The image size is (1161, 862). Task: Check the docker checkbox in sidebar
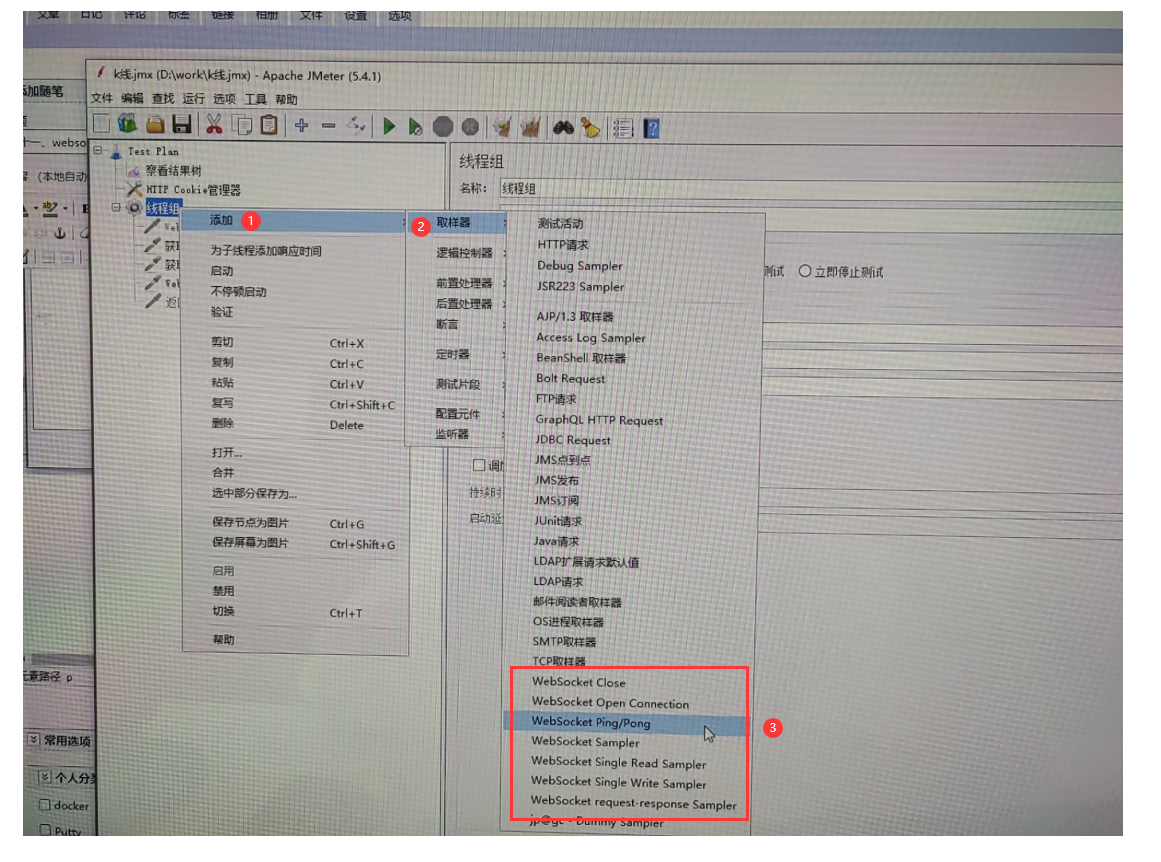coord(44,805)
